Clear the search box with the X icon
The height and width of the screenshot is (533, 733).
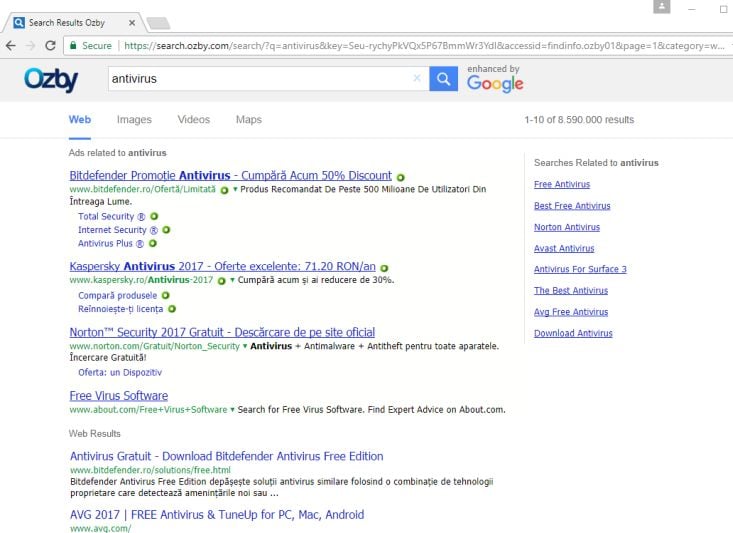(x=417, y=78)
